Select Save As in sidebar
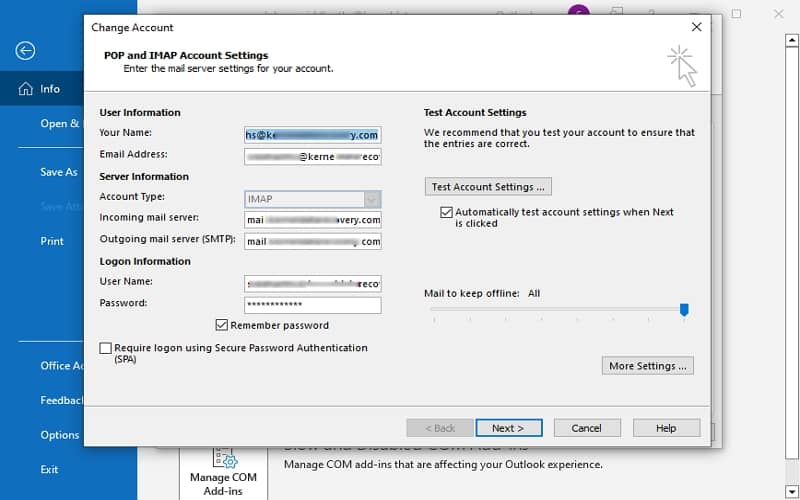 59,172
